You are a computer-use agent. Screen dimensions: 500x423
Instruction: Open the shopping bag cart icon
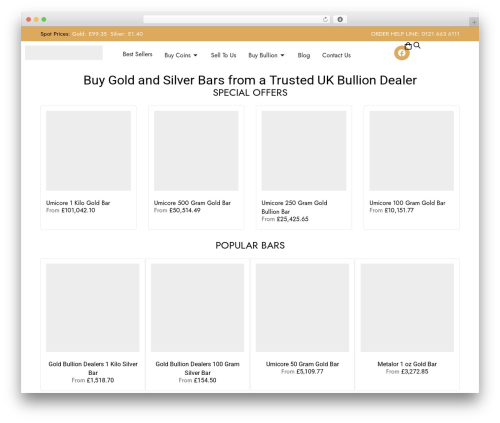coord(408,46)
